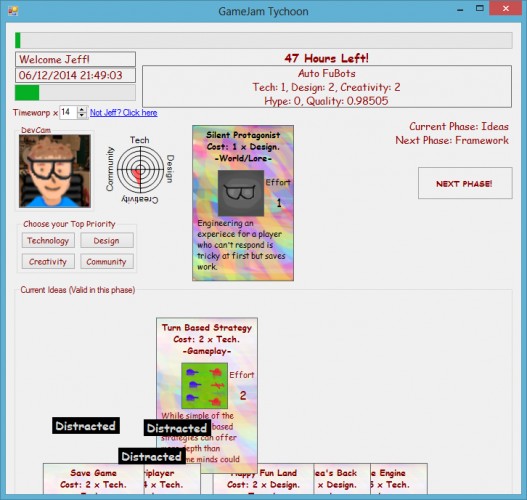Click 'Cost: 2 x Tech.' on Strategy card
This screenshot has width=527, height=500.
pos(207,339)
